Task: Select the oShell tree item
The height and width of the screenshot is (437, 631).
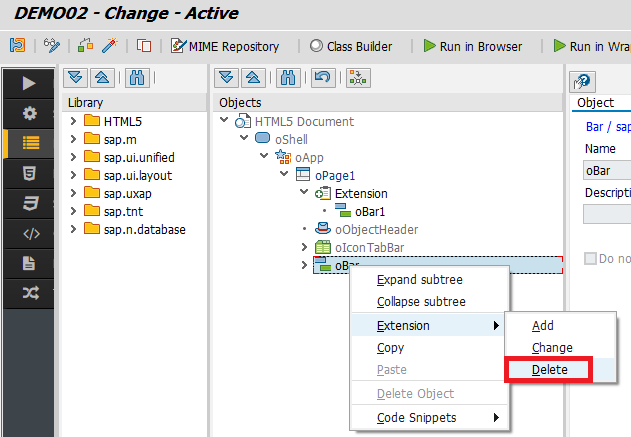Action: pos(291,140)
